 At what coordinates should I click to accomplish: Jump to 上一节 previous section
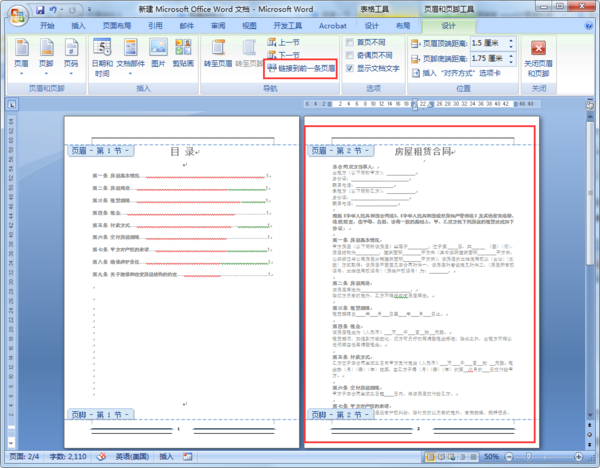(x=283, y=42)
